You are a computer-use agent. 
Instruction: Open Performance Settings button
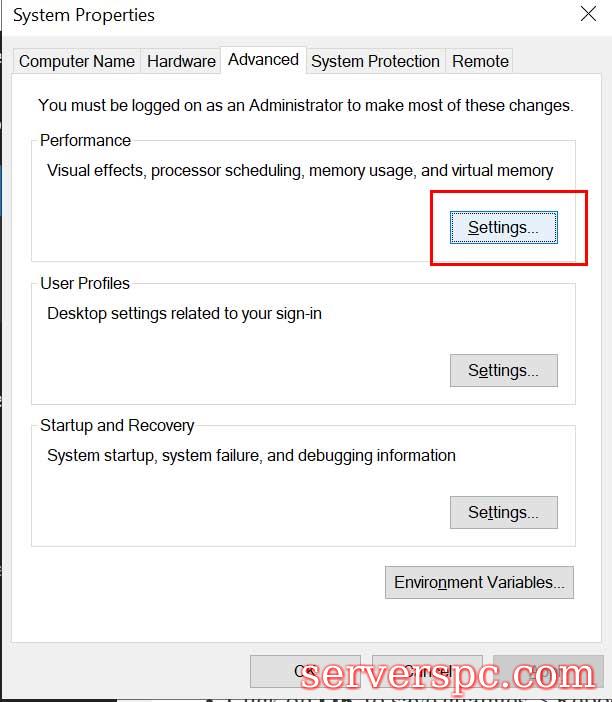(x=503, y=227)
